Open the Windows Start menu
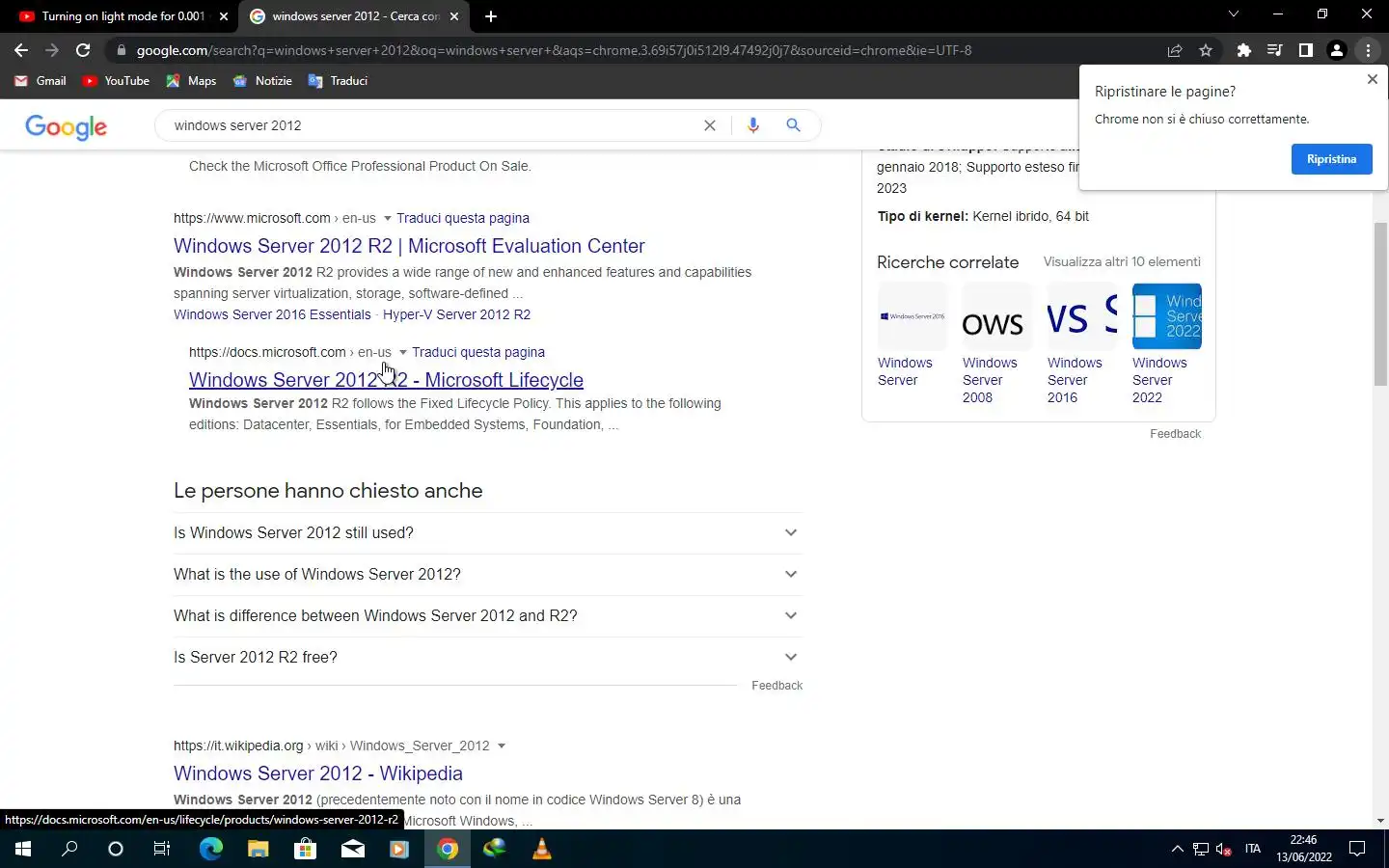 coord(23,849)
